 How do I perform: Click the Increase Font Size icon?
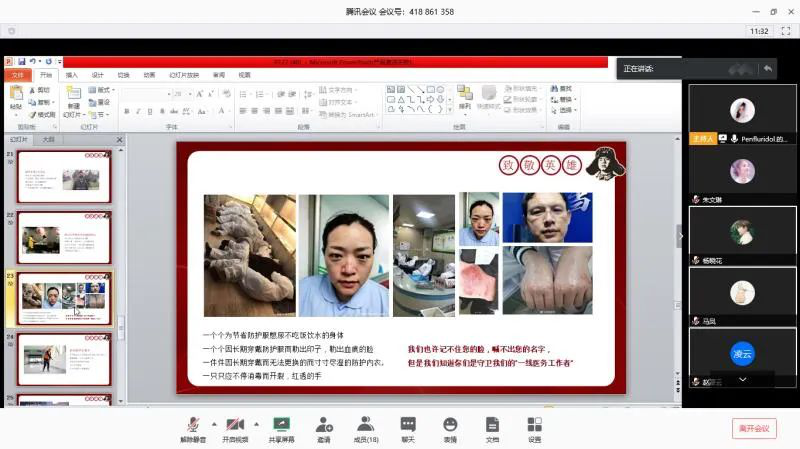coord(200,94)
